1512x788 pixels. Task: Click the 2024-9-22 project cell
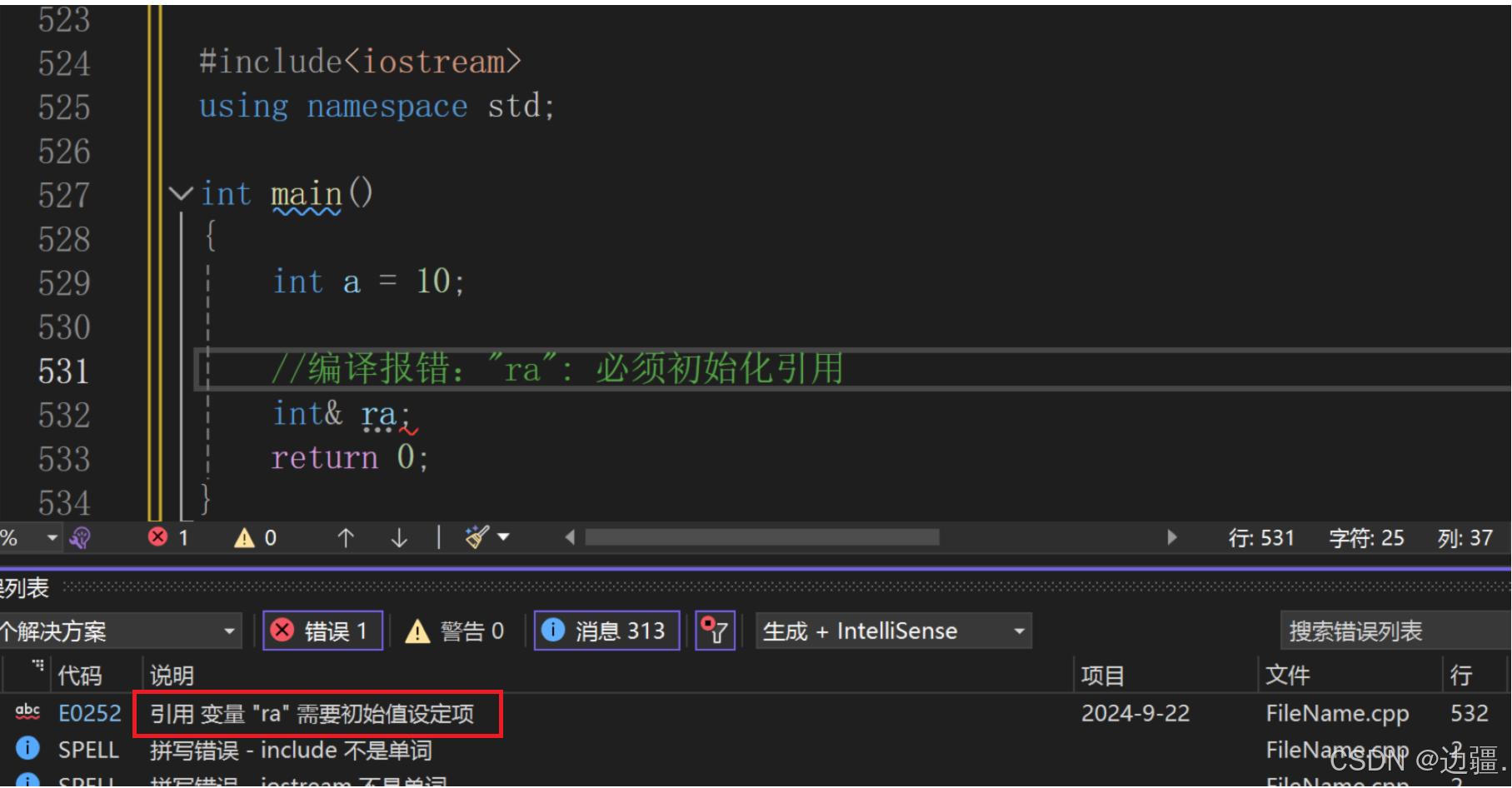tap(1135, 714)
